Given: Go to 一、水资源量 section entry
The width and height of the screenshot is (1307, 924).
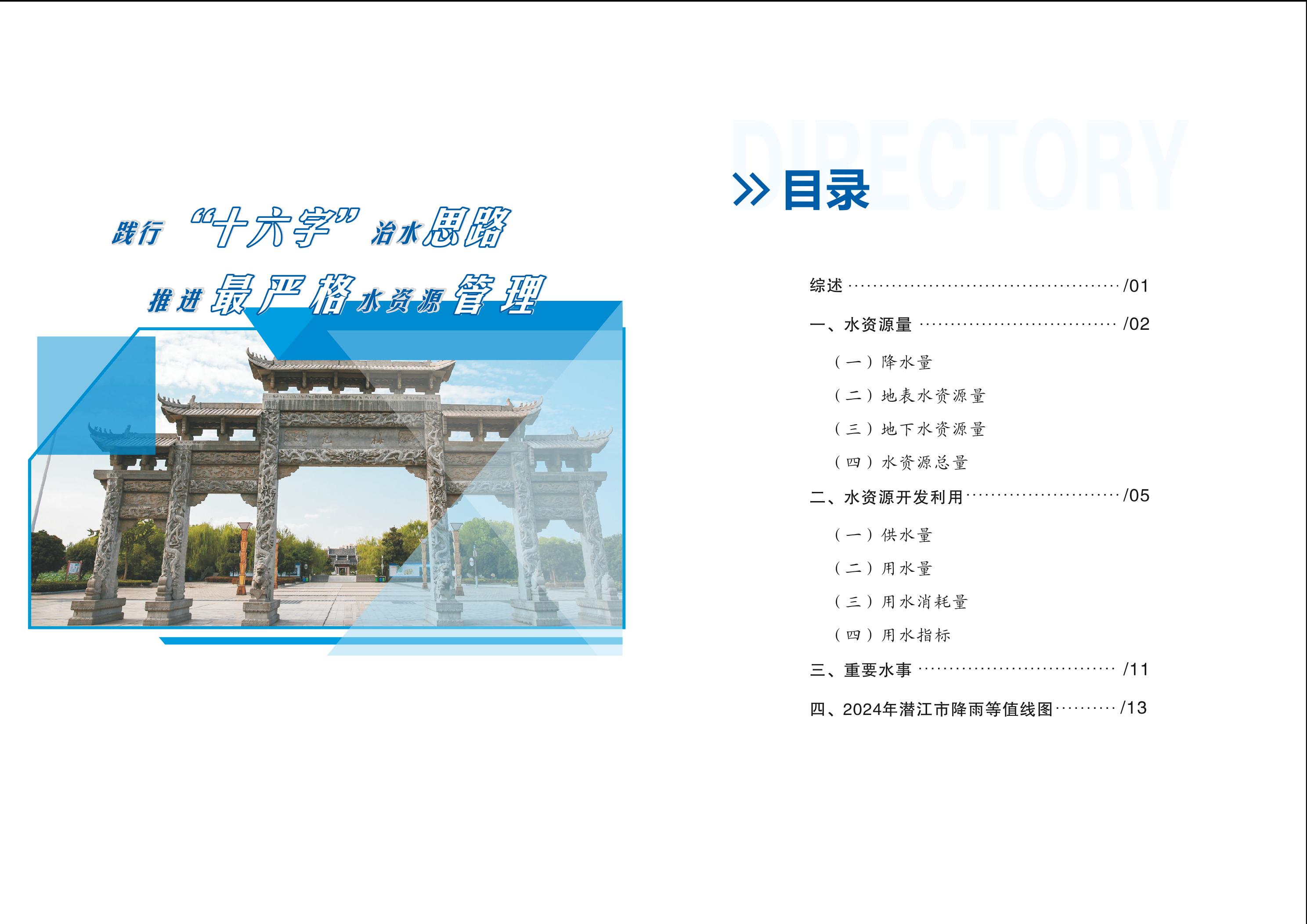Looking at the screenshot, I should click(860, 325).
